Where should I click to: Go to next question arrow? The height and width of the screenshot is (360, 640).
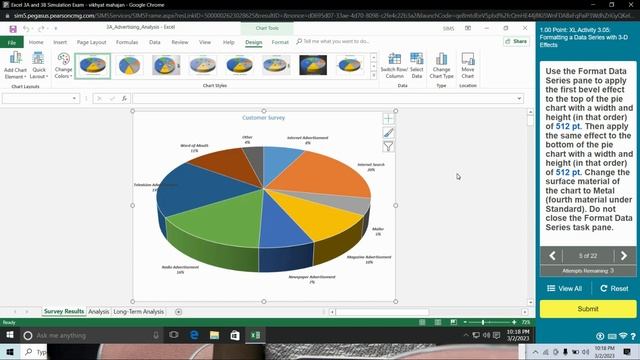(624, 256)
